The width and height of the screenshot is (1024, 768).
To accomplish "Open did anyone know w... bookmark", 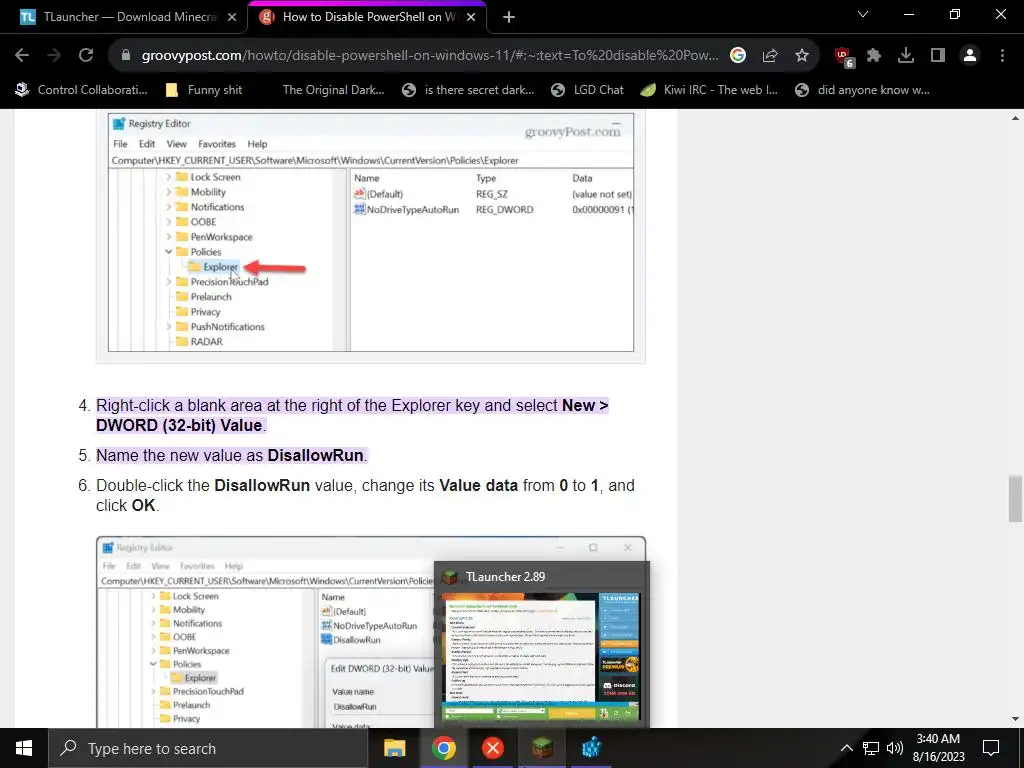I will tap(863, 90).
